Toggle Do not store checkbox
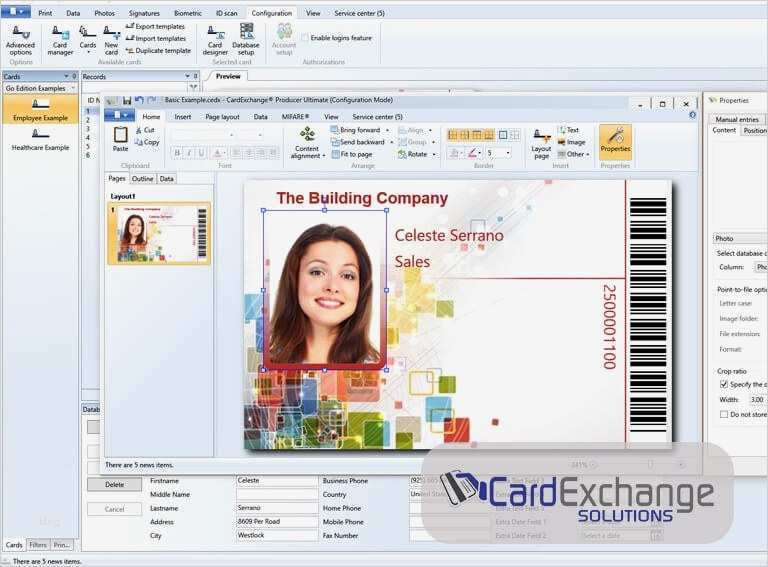768x567 pixels. [x=724, y=414]
